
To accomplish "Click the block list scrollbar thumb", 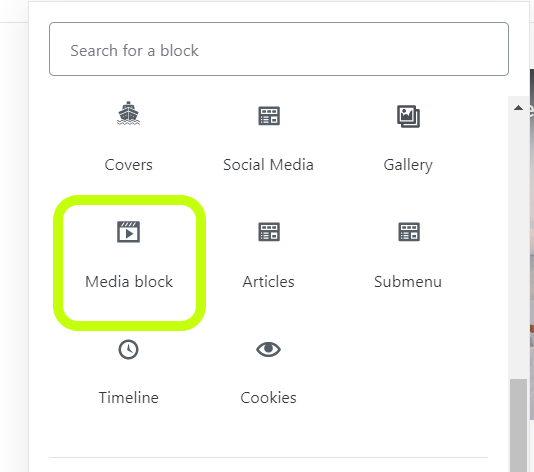I will point(518,425).
